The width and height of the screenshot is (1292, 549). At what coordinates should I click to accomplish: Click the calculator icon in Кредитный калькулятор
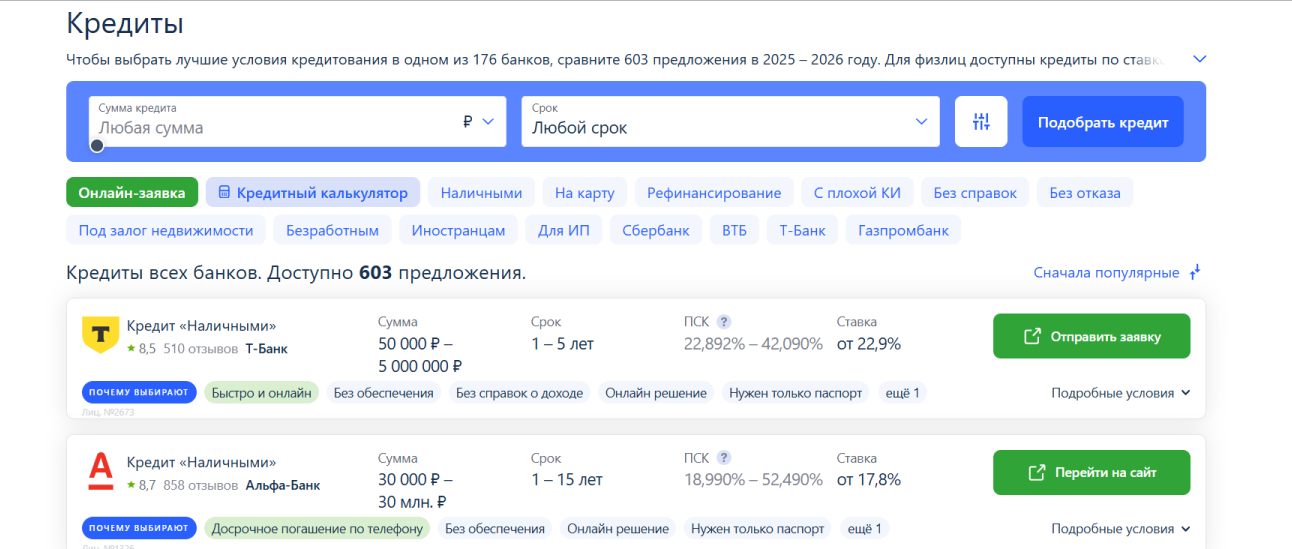[225, 193]
